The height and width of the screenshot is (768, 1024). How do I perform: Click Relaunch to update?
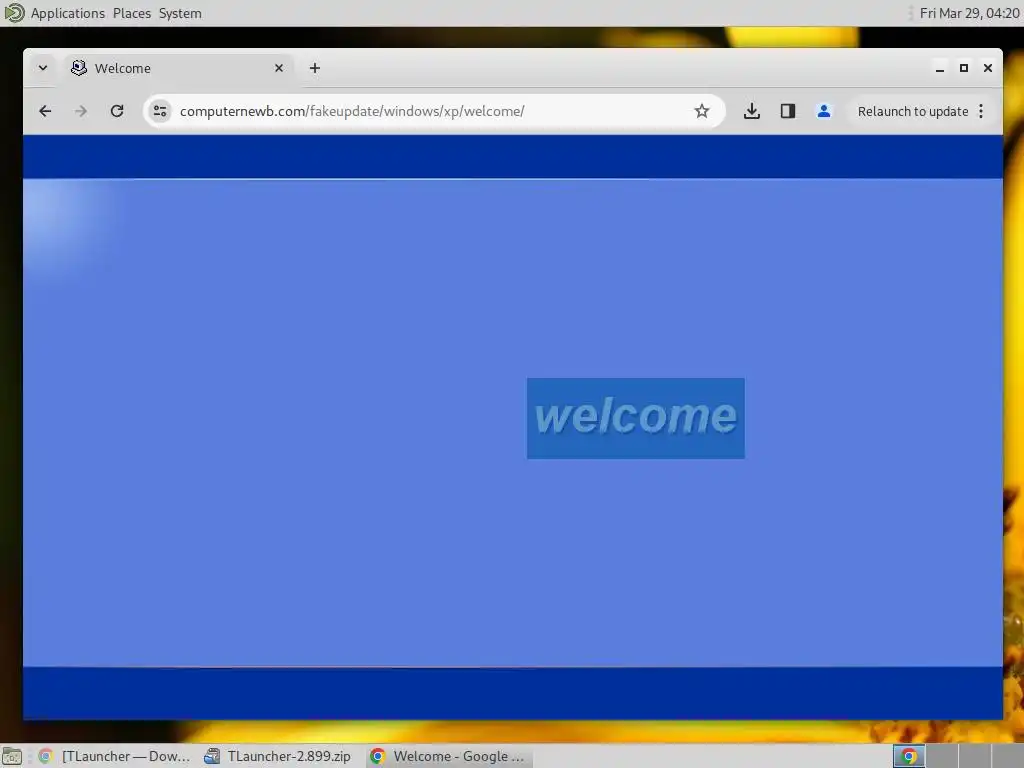click(x=912, y=112)
